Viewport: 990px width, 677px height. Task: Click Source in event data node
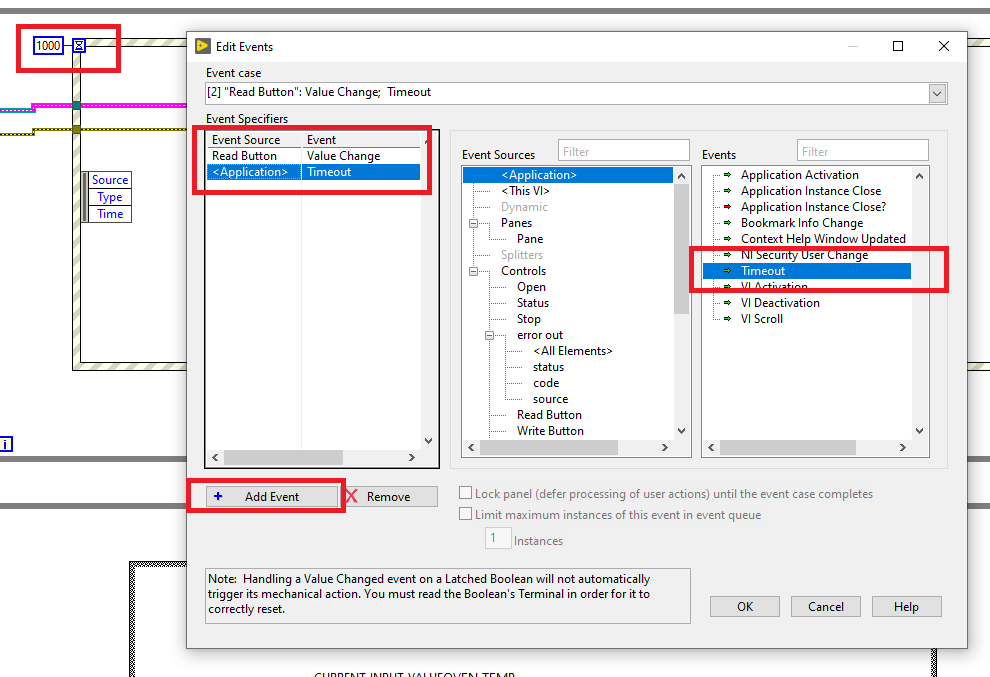click(110, 180)
